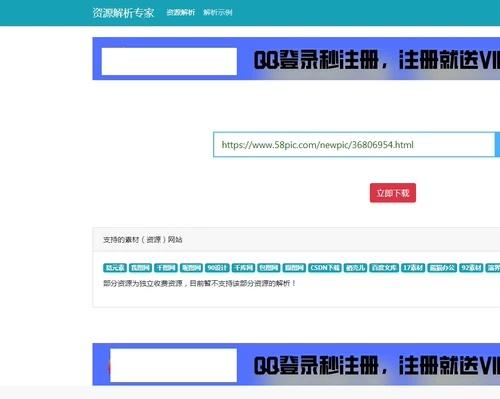The image size is (500, 399).
Task: Click the 我图网 site tag
Action: pos(140,268)
